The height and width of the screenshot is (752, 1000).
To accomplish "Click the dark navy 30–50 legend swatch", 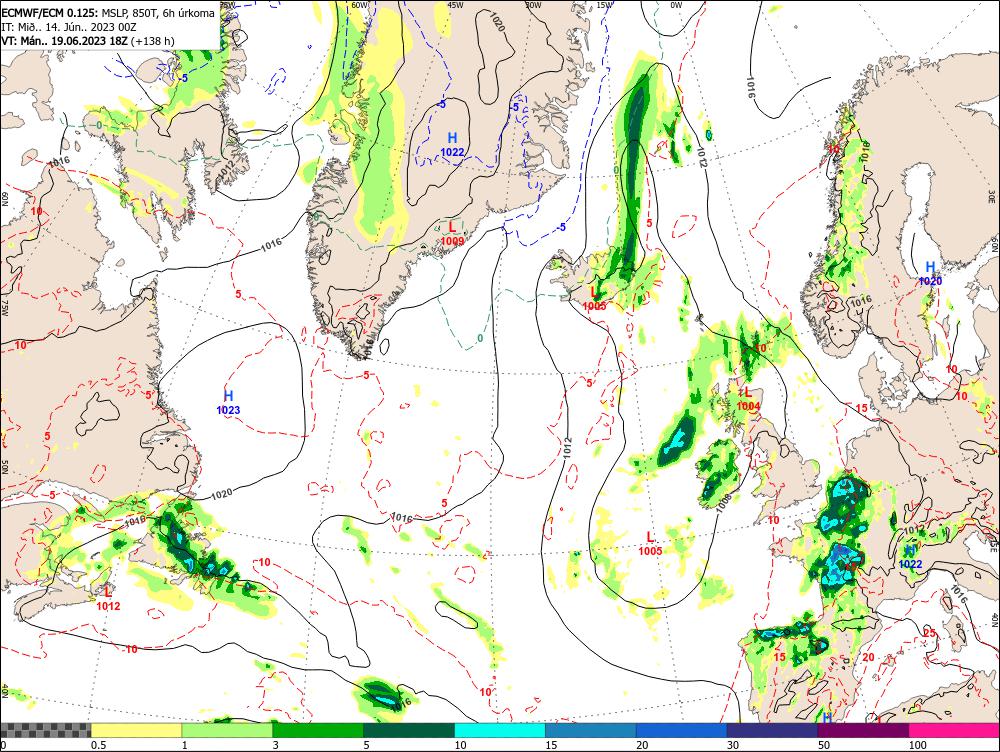I will click(x=772, y=730).
